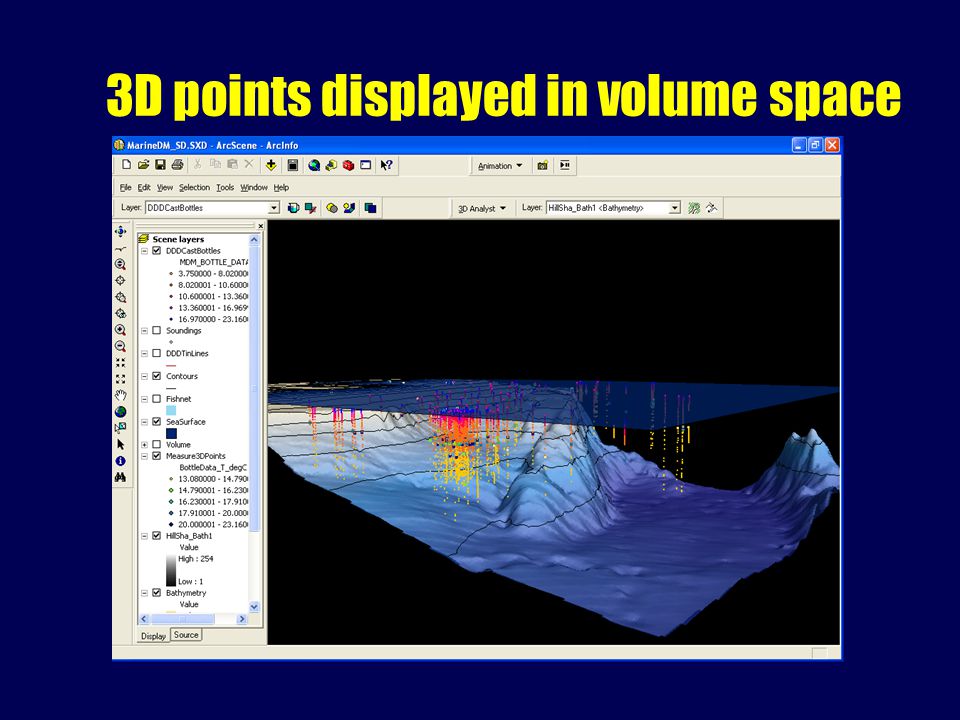Open the Tools menu
Viewport: 960px width, 720px height.
(x=225, y=187)
